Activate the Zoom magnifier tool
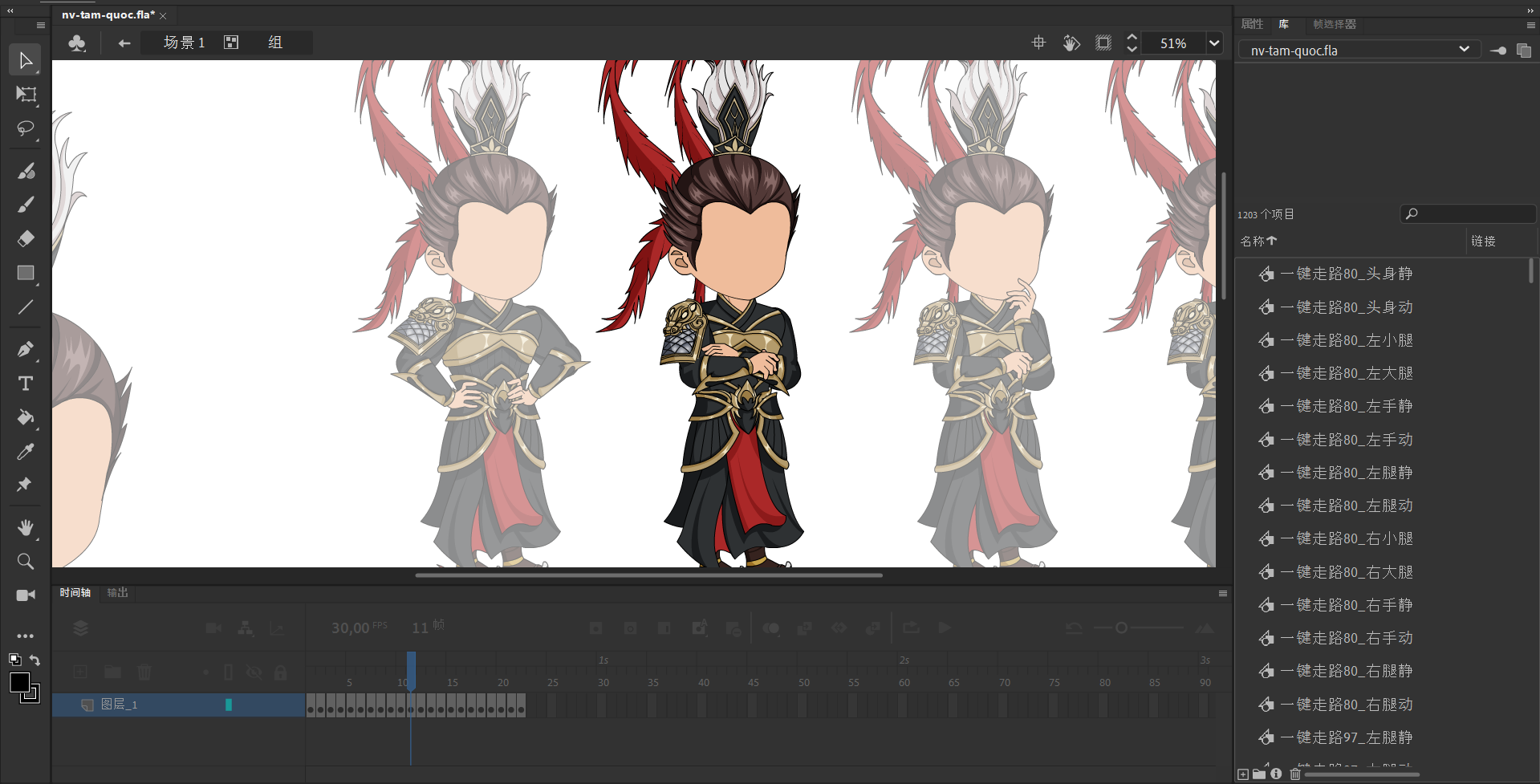 point(26,562)
